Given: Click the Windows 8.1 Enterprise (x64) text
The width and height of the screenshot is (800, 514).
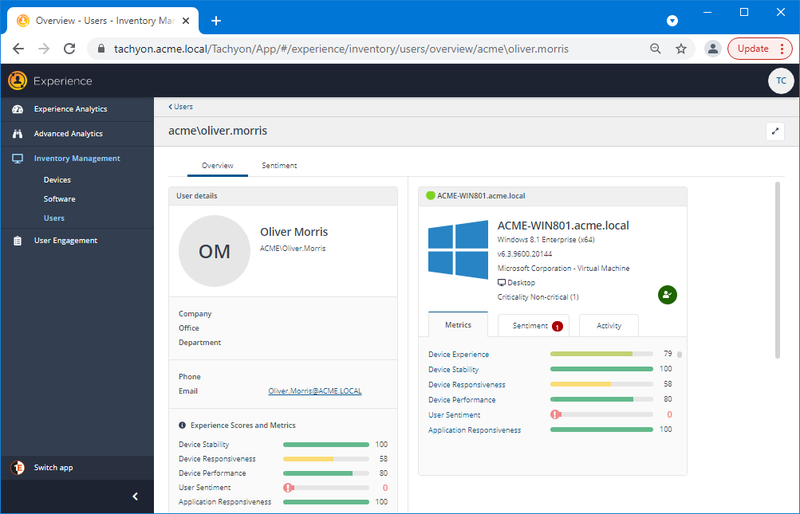Looking at the screenshot, I should [x=546, y=240].
